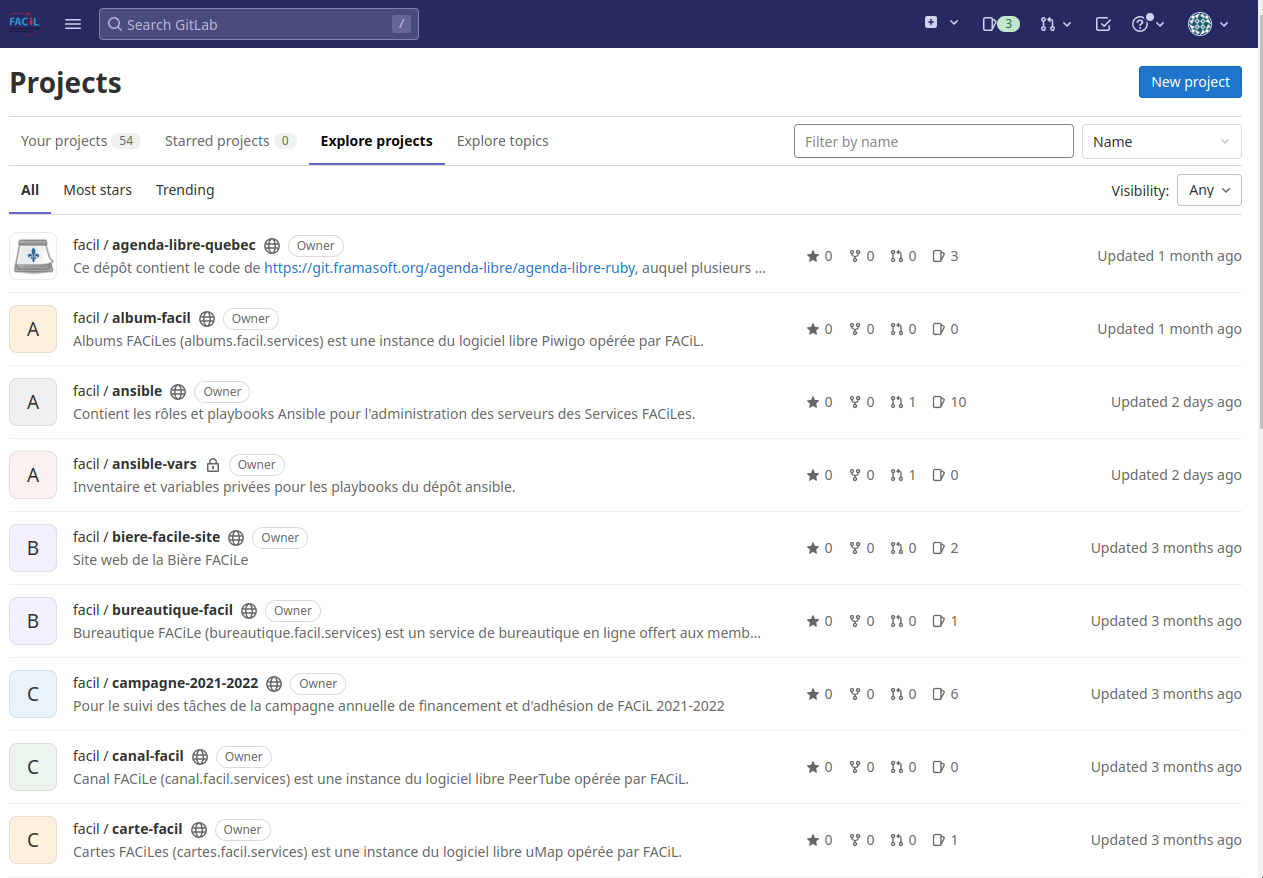The width and height of the screenshot is (1263, 878).
Task: Click the star count for agenda-libre-quebec
Action: 819,256
